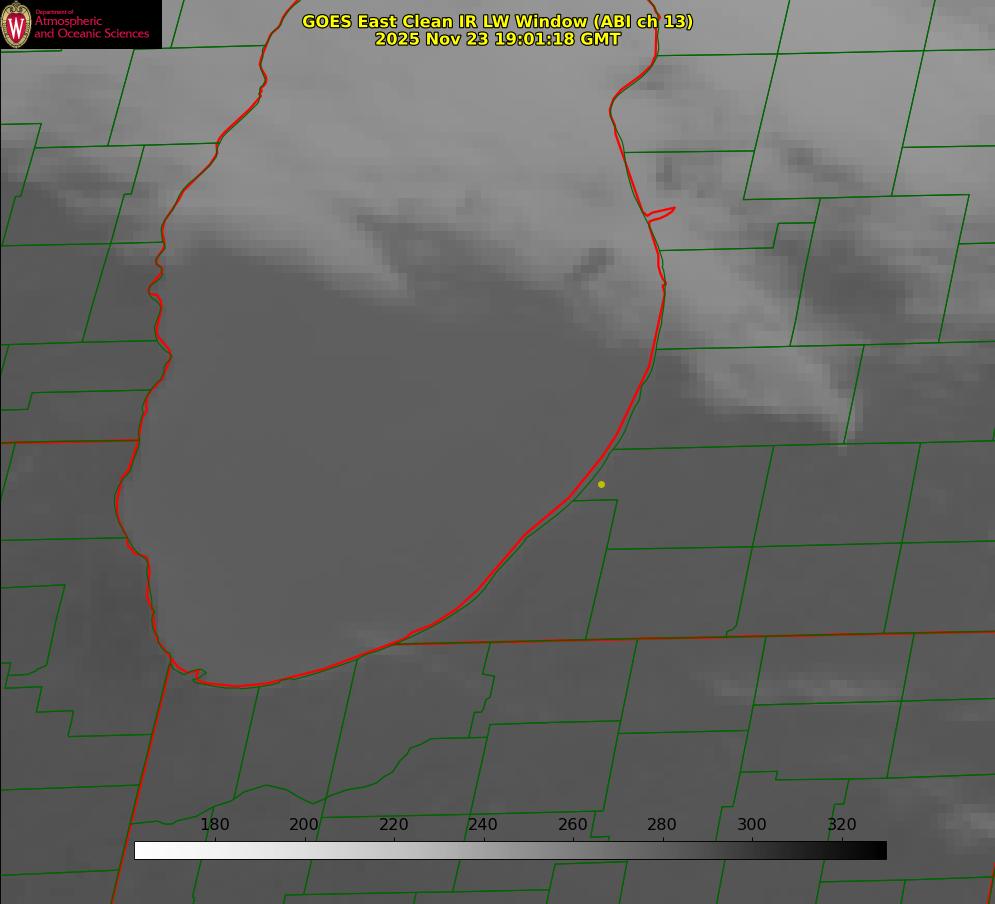Pick the 300 value on the colorbar
Image resolution: width=995 pixels, height=904 pixels.
(752, 824)
